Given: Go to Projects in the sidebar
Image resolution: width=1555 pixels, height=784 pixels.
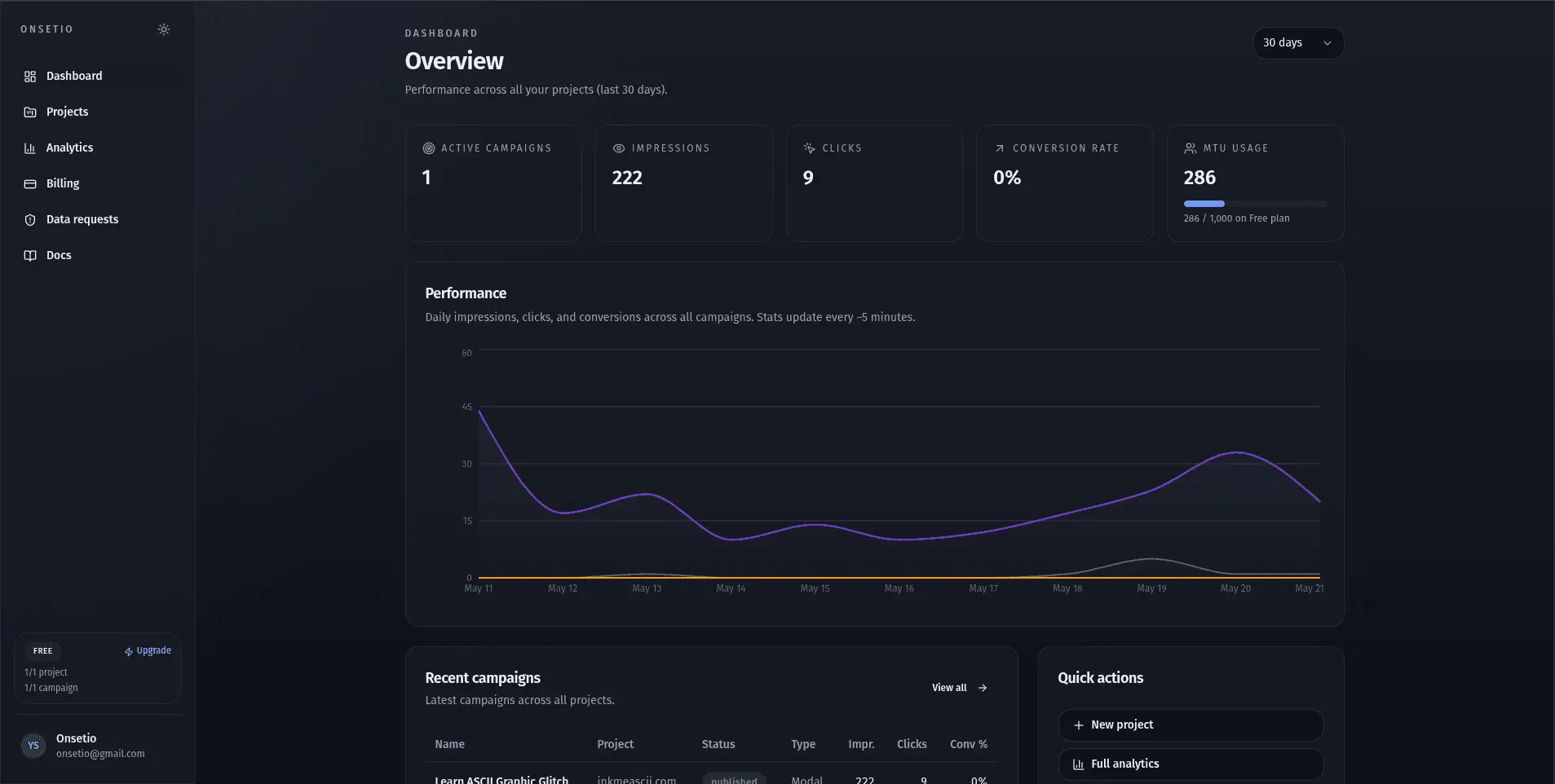Looking at the screenshot, I should click(x=98, y=112).
